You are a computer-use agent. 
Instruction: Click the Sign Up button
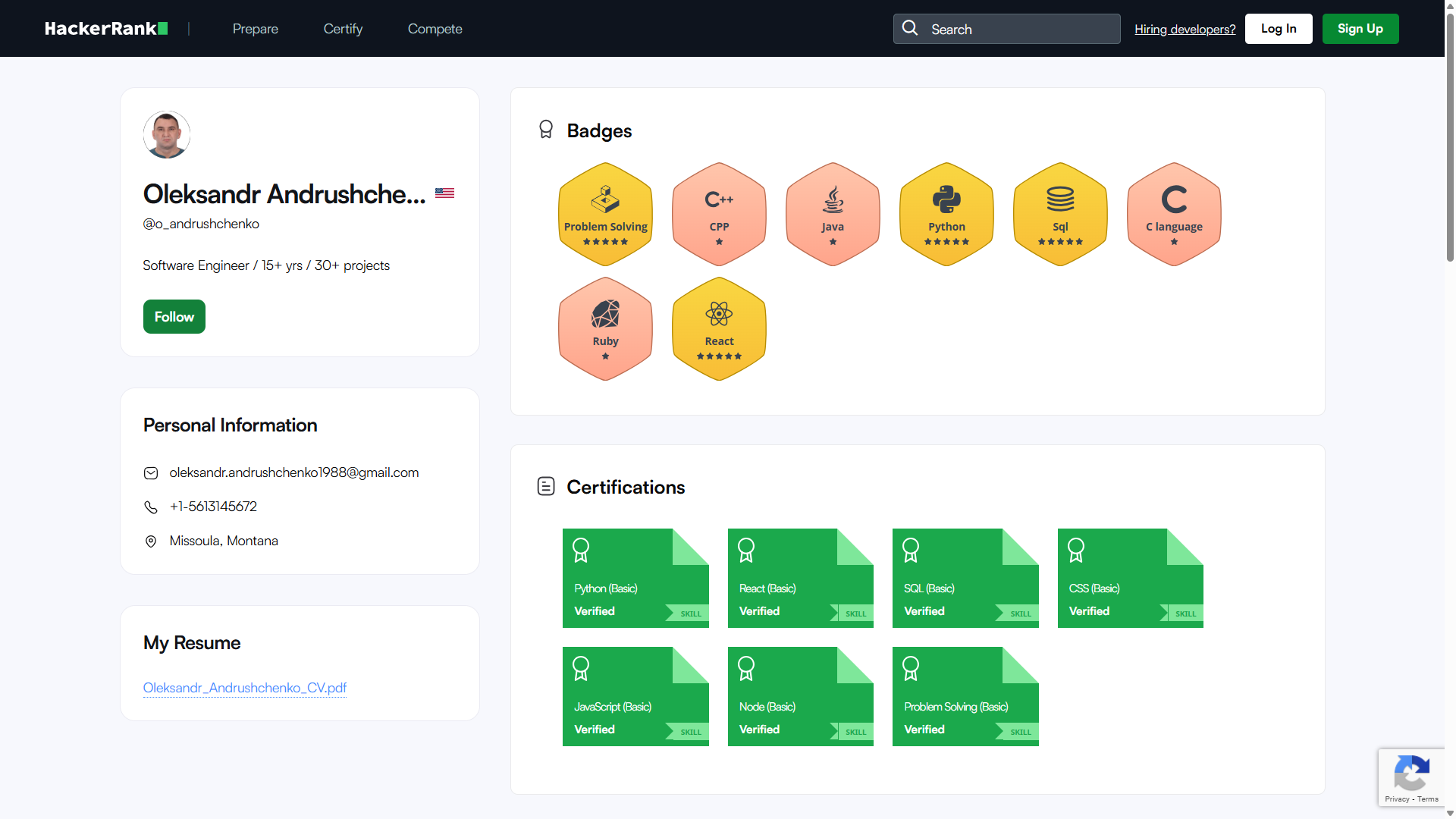tap(1360, 28)
